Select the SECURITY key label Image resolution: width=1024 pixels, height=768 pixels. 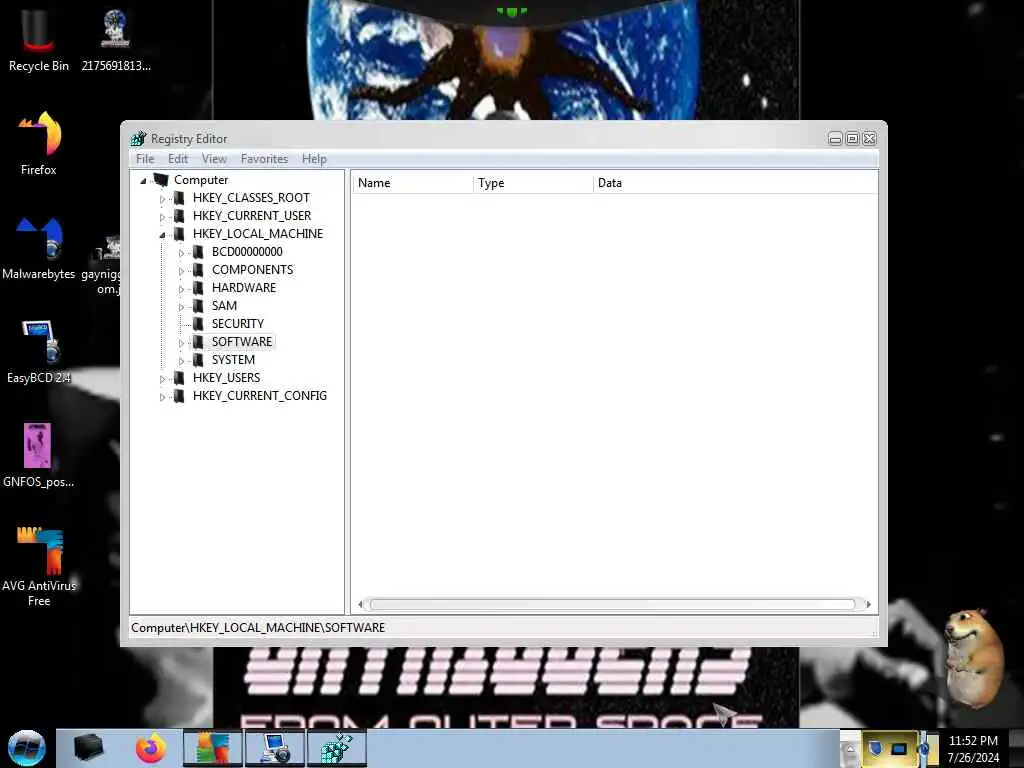coord(238,324)
